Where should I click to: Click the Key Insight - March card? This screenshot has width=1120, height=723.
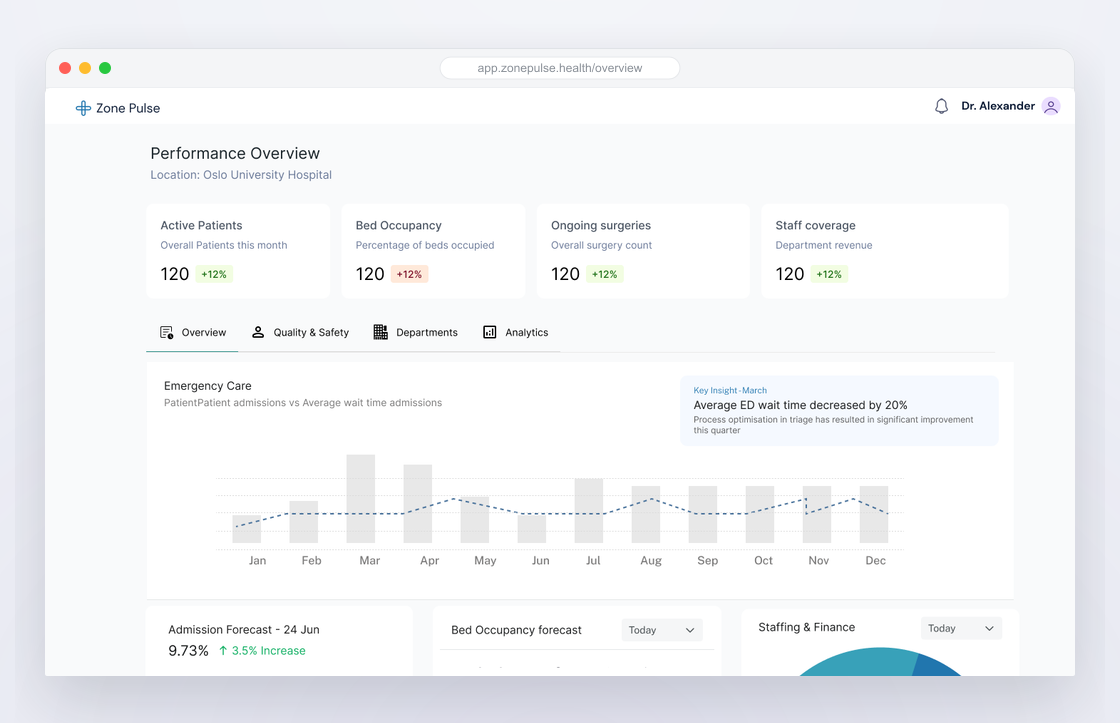[839, 411]
